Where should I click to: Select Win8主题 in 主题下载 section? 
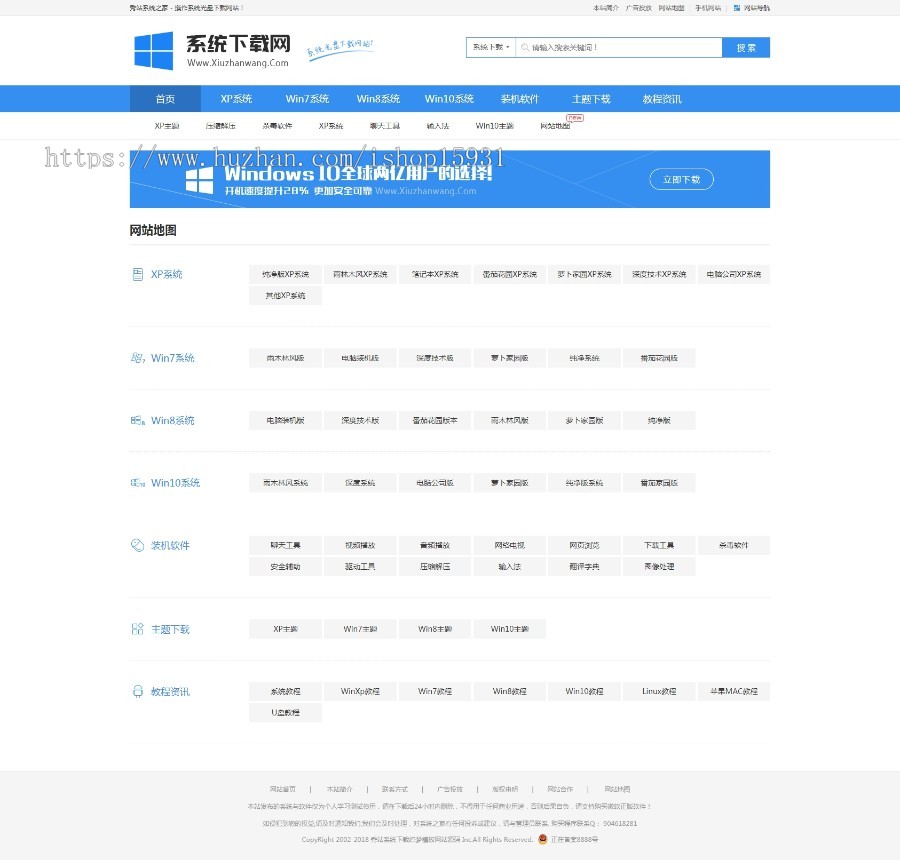(x=435, y=629)
